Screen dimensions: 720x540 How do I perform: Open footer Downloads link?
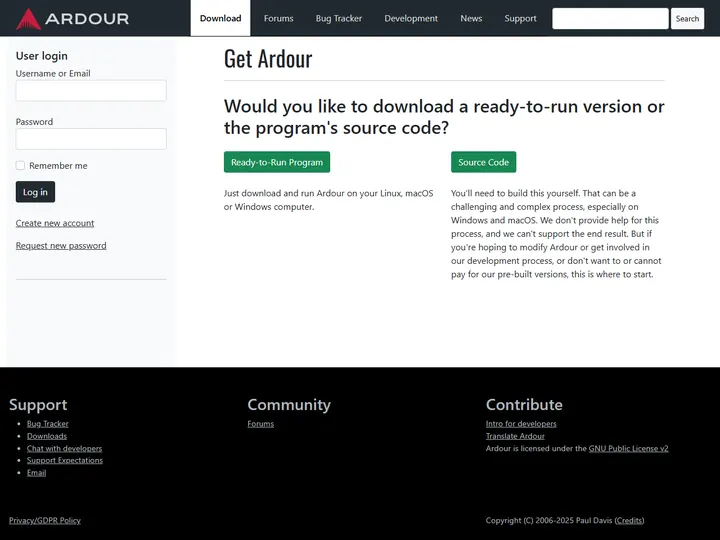click(47, 436)
